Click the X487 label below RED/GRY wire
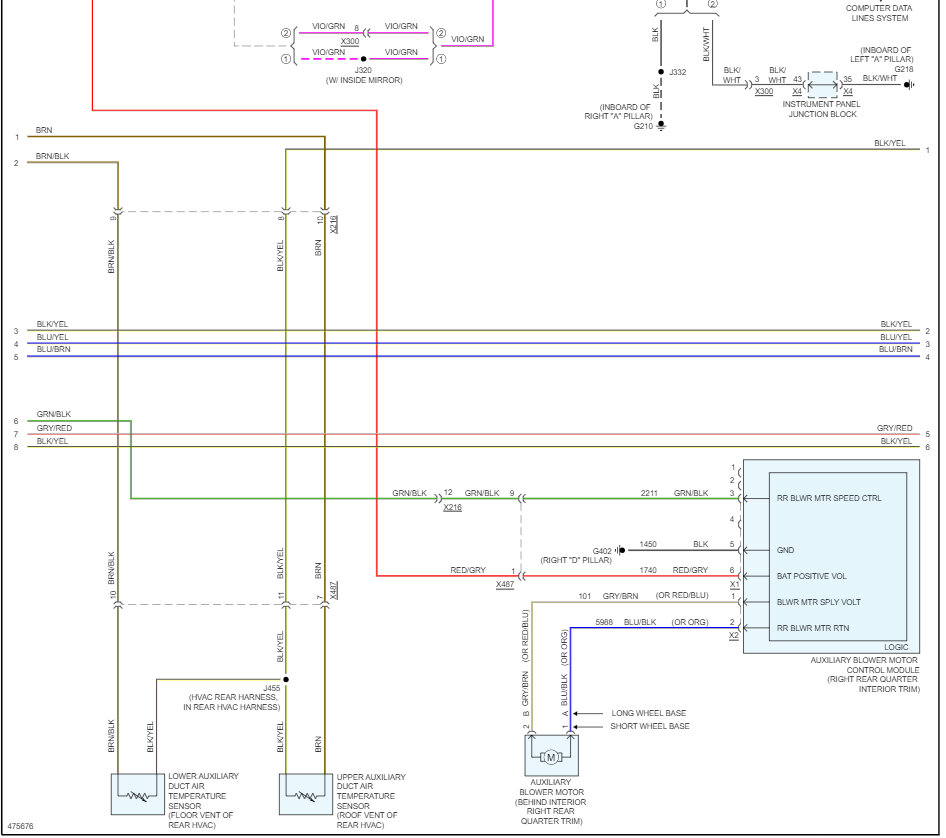The image size is (946, 838). (505, 585)
